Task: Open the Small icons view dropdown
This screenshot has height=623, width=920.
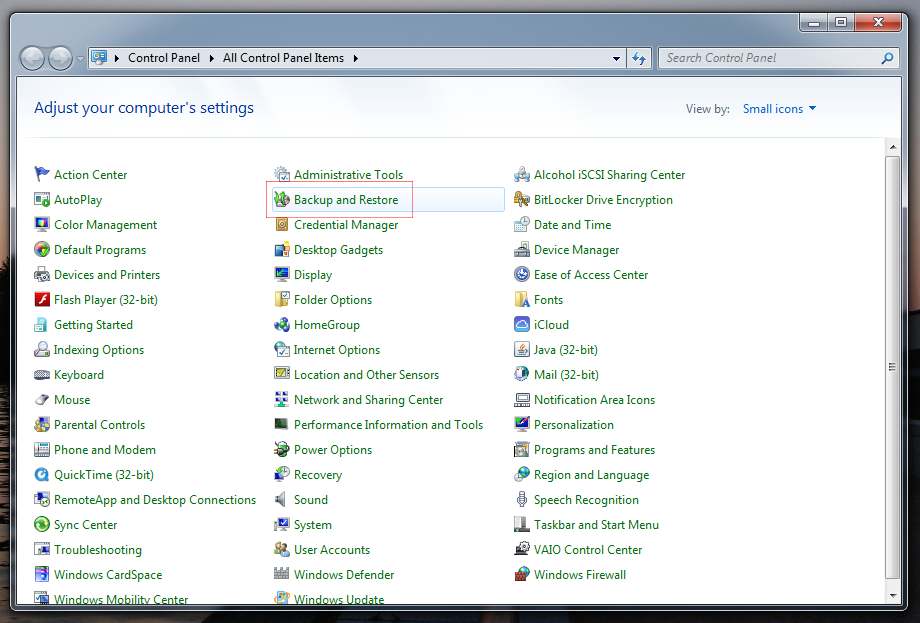Action: [779, 109]
